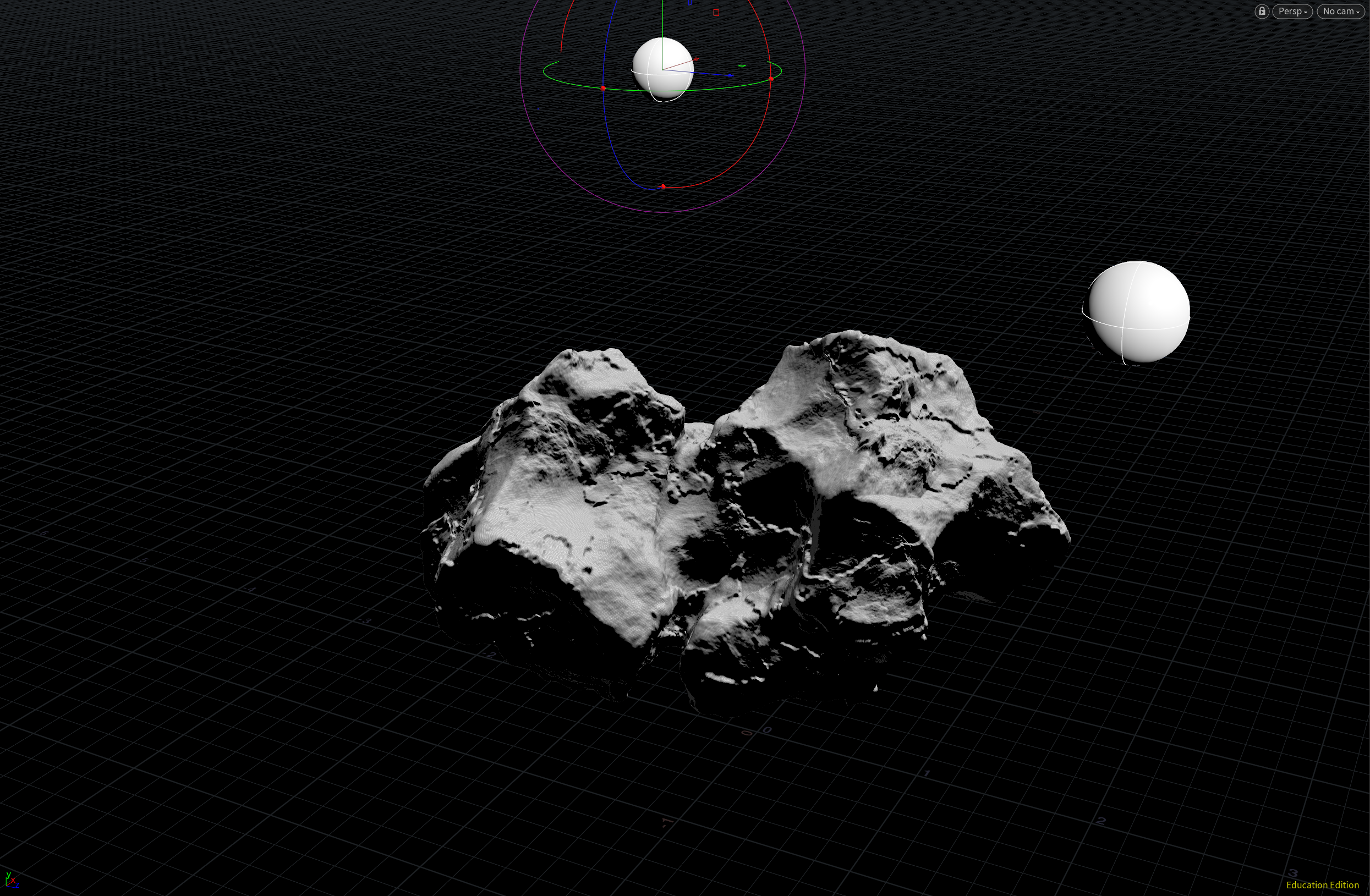
Task: Open the No cam camera dropdown
Action: tap(1340, 12)
